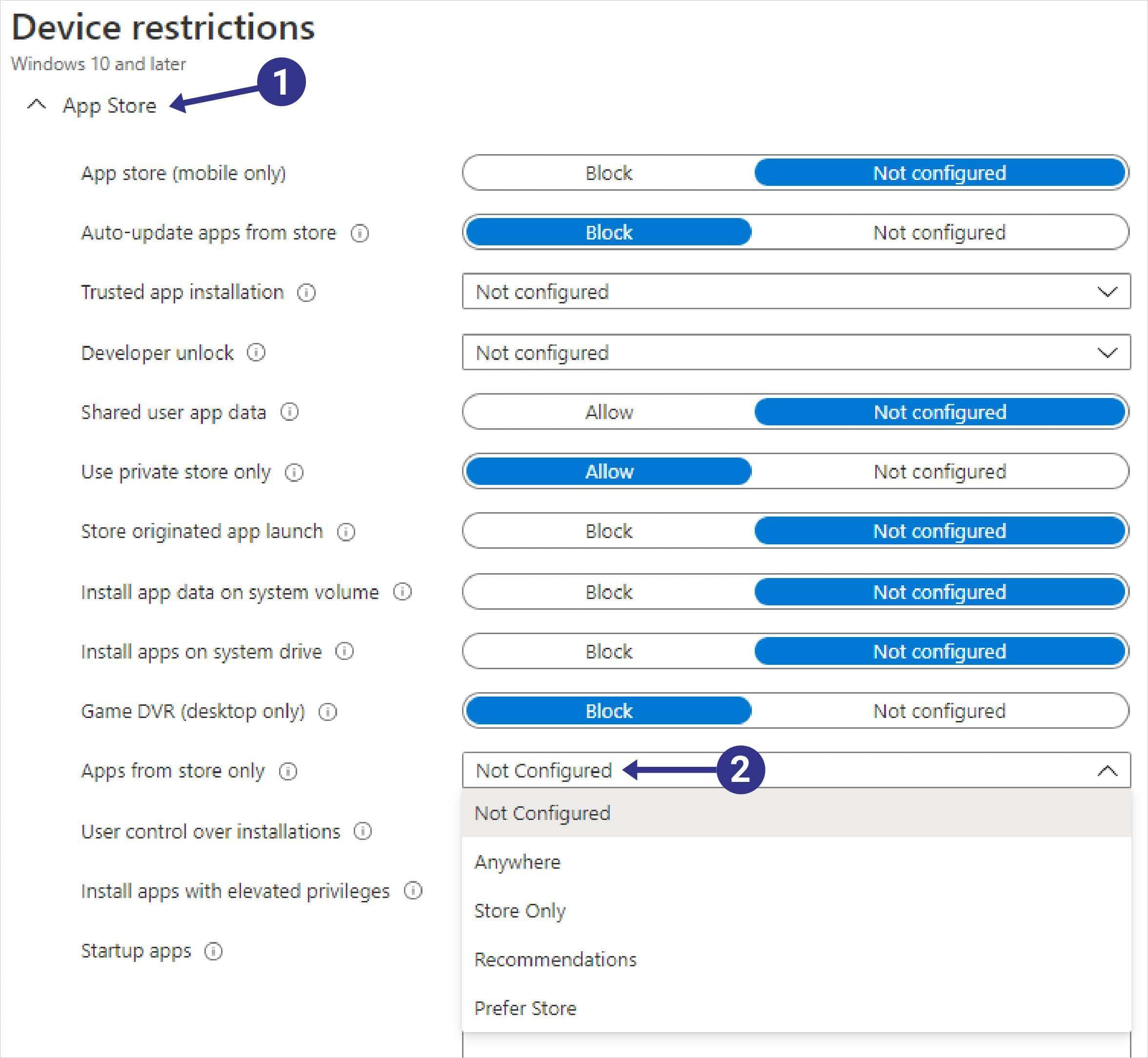
Task: Click info icon for Install apps on system drive
Action: click(x=344, y=652)
